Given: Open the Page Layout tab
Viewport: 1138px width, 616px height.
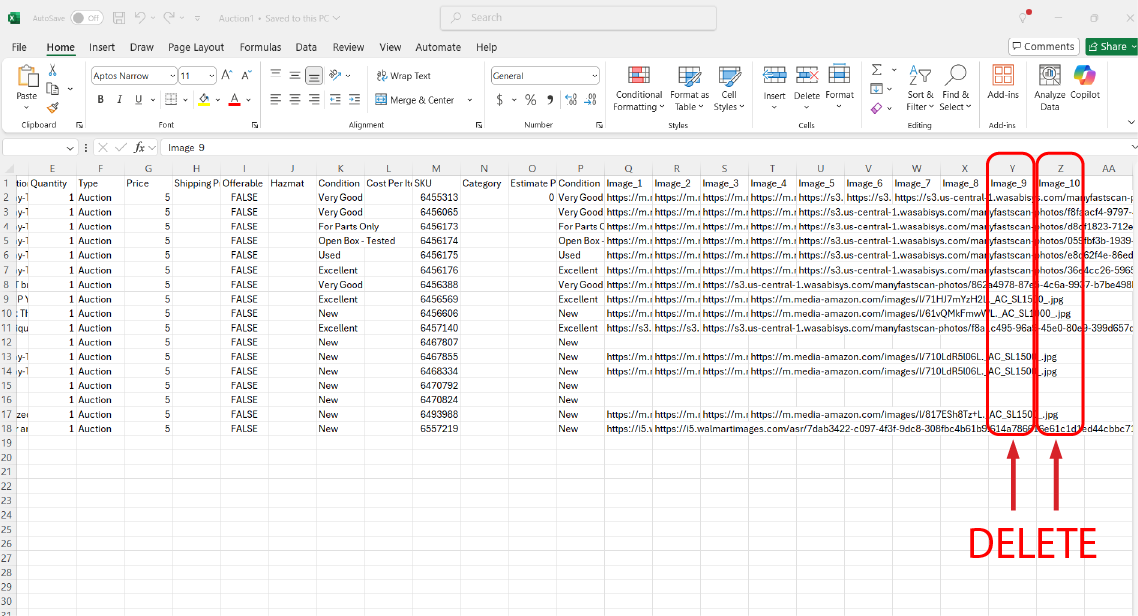Looking at the screenshot, I should click(196, 47).
